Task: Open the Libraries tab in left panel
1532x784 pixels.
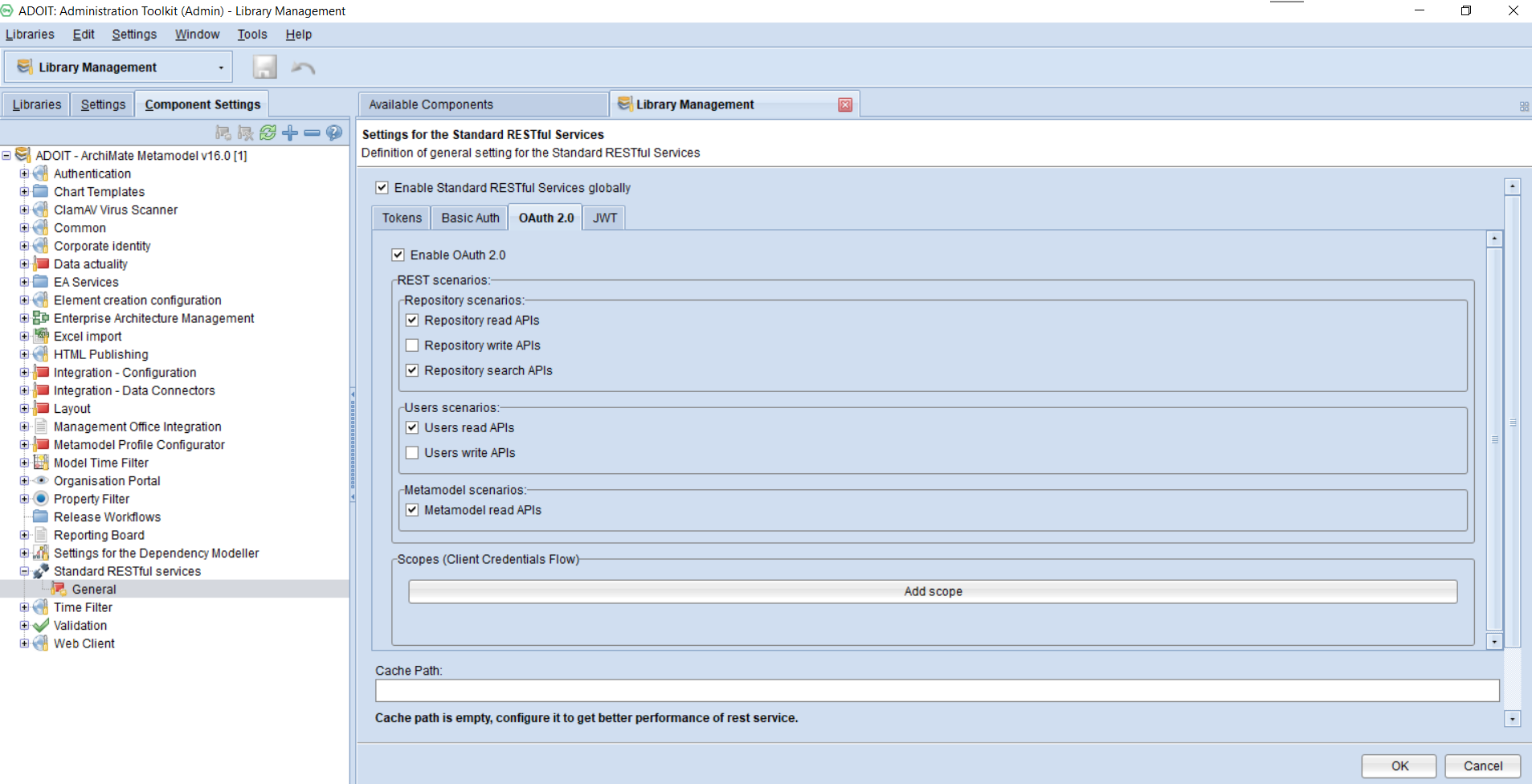Action: [x=37, y=104]
